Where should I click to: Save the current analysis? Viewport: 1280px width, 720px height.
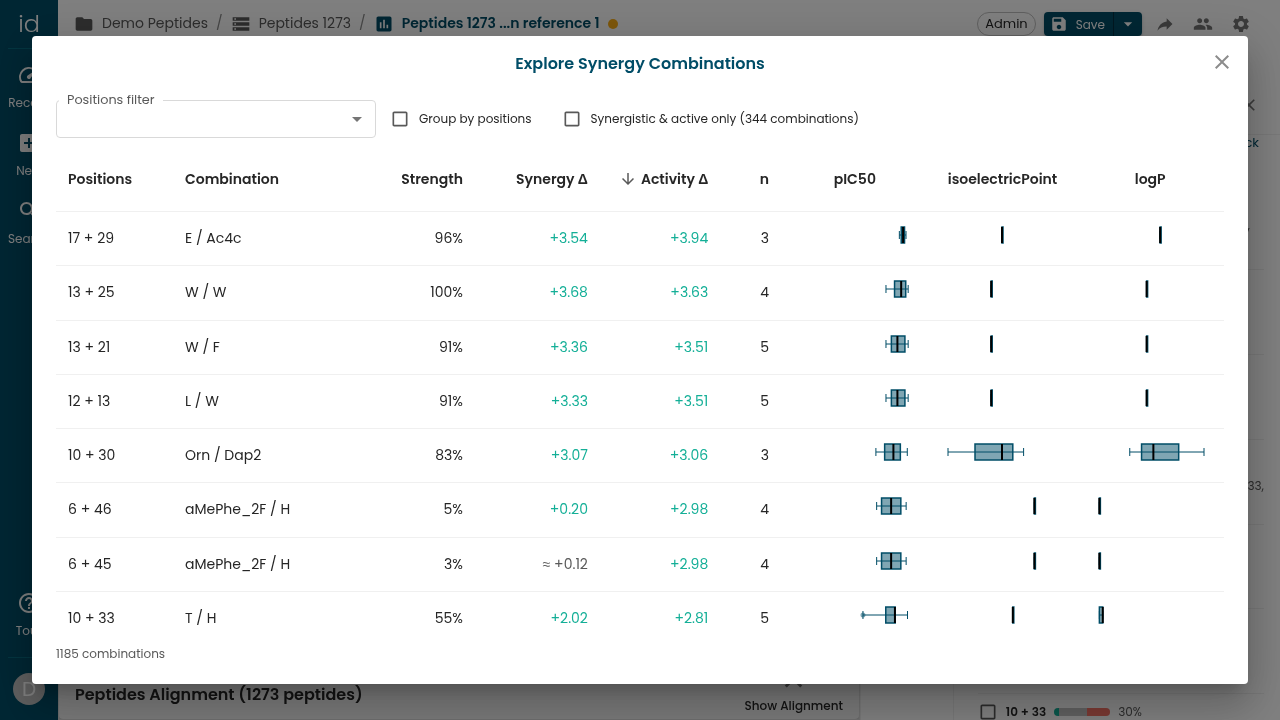pyautogui.click(x=1079, y=24)
